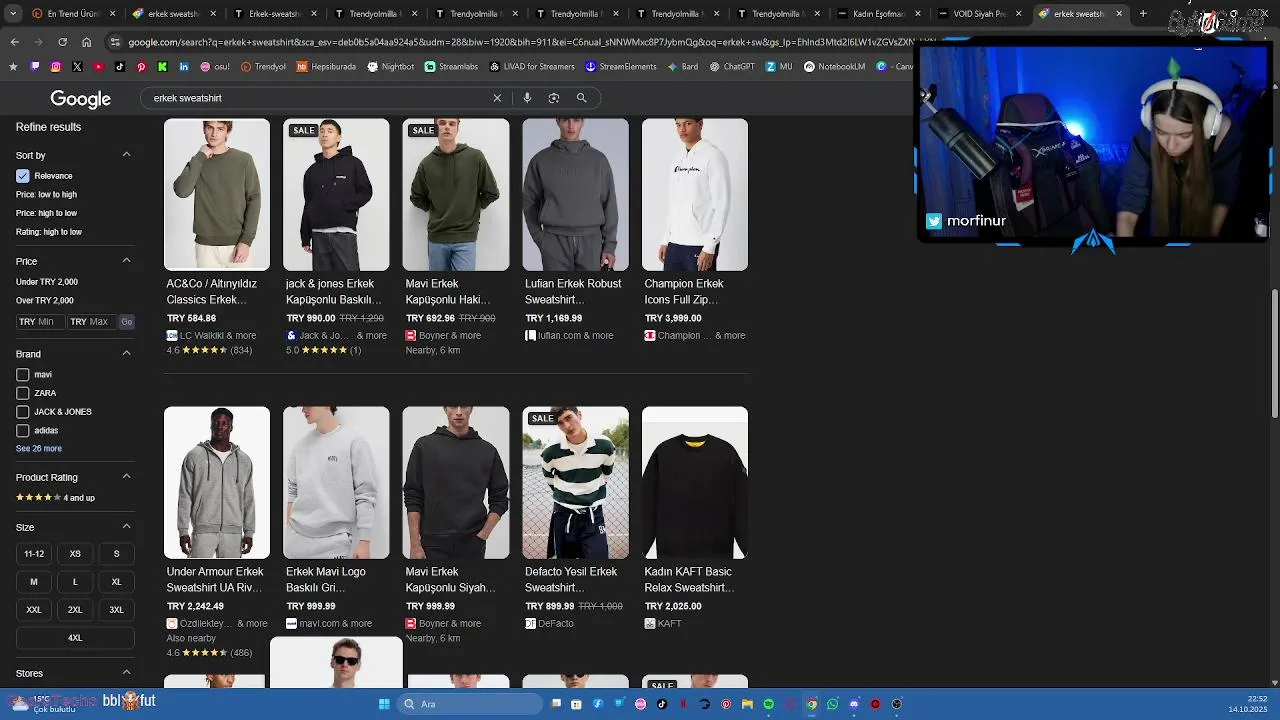Image resolution: width=1280 pixels, height=720 pixels.
Task: Switch to the En Trend Ürün tab
Action: (x=73, y=14)
